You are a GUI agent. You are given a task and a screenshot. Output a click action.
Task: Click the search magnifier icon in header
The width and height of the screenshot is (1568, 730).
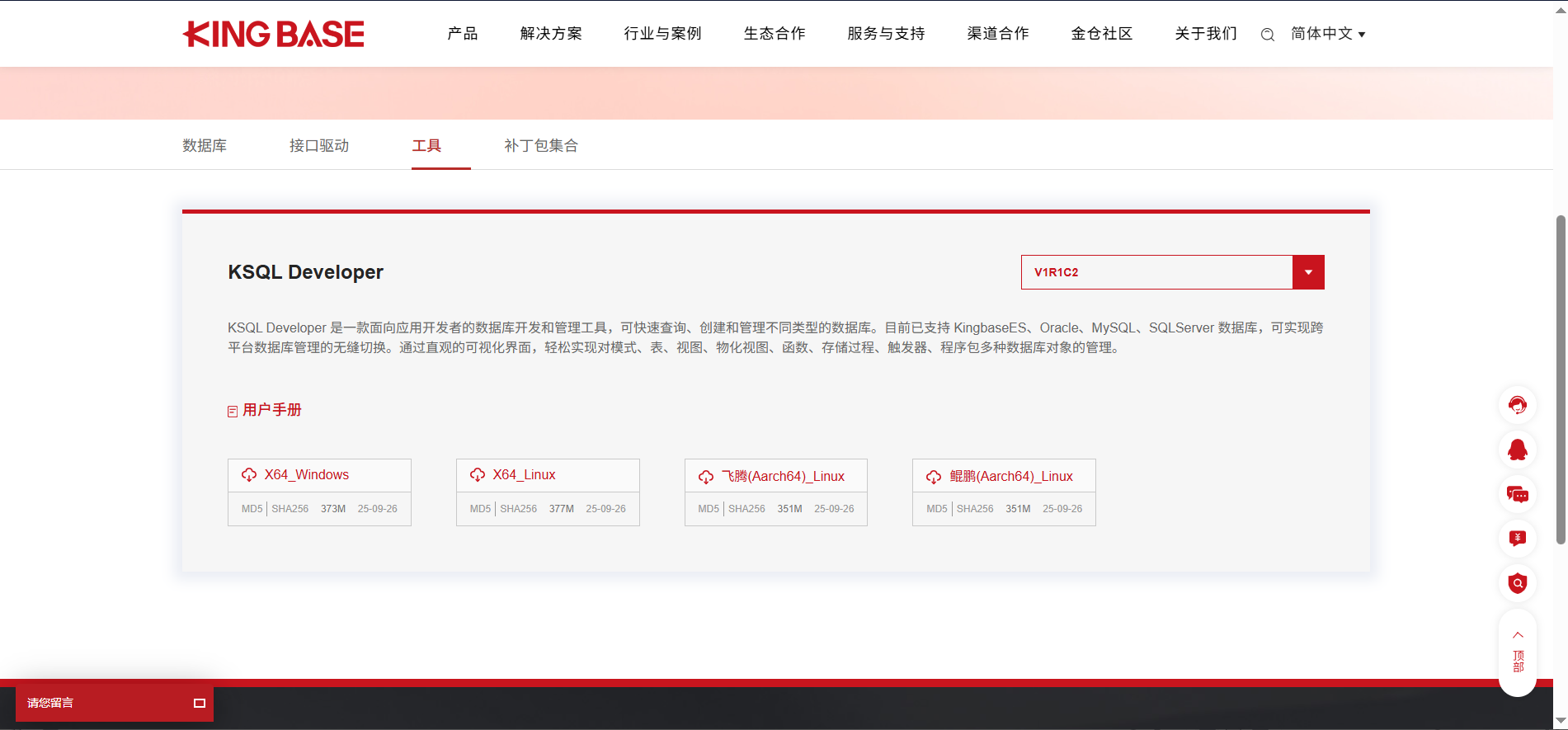coord(1268,35)
